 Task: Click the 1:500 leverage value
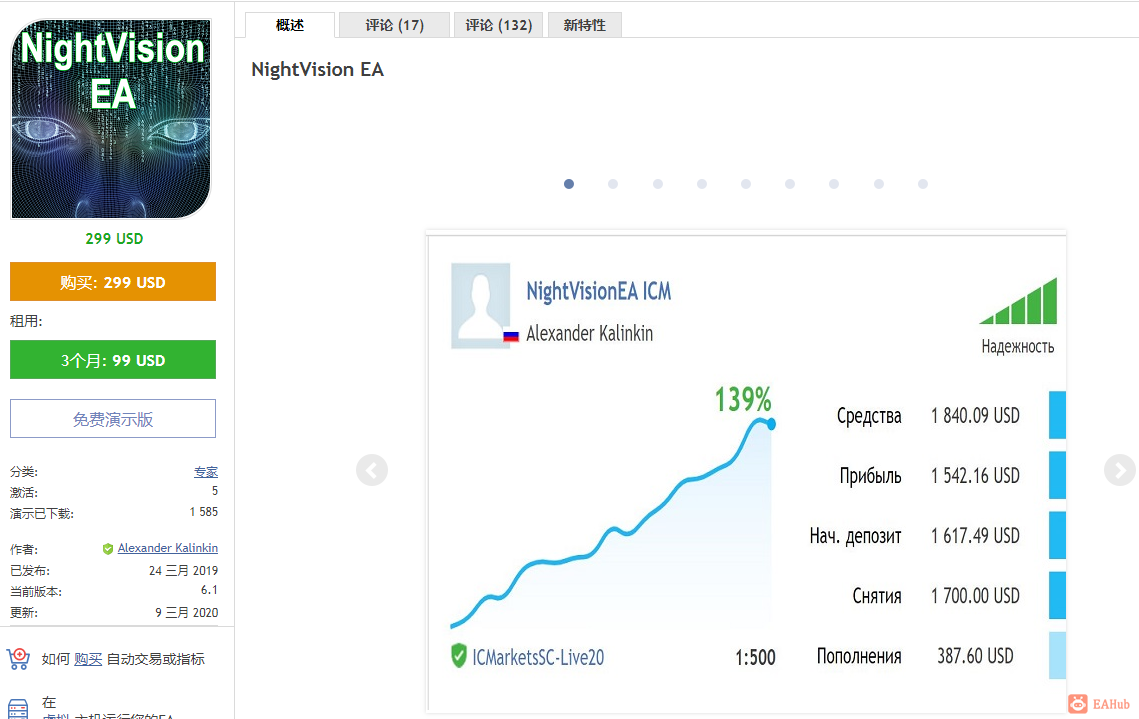click(x=755, y=658)
